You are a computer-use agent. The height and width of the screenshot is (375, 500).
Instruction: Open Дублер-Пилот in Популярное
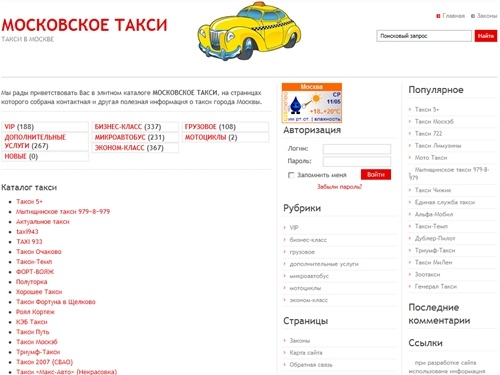pyautogui.click(x=435, y=238)
